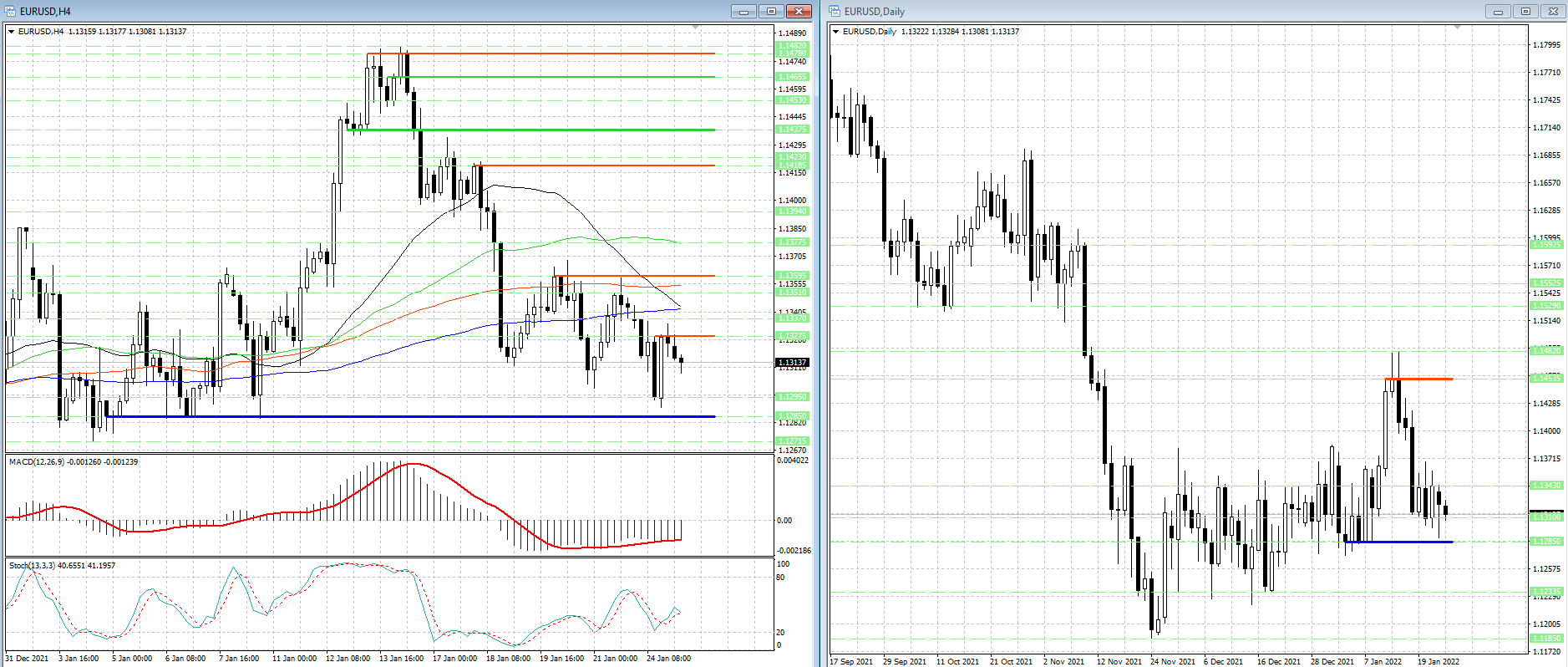
Task: Select the top orange resistance line in H4 chart
Action: (540, 53)
